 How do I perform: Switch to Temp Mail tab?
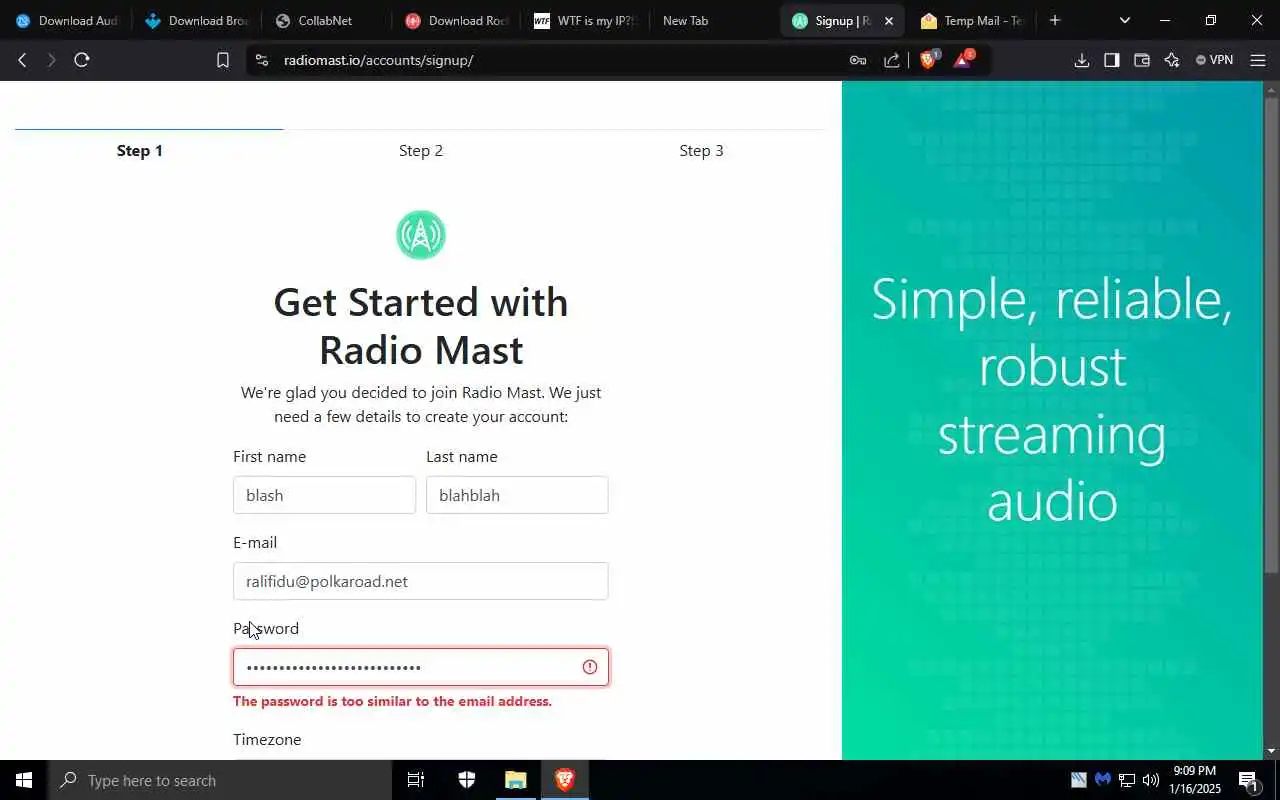point(973,20)
